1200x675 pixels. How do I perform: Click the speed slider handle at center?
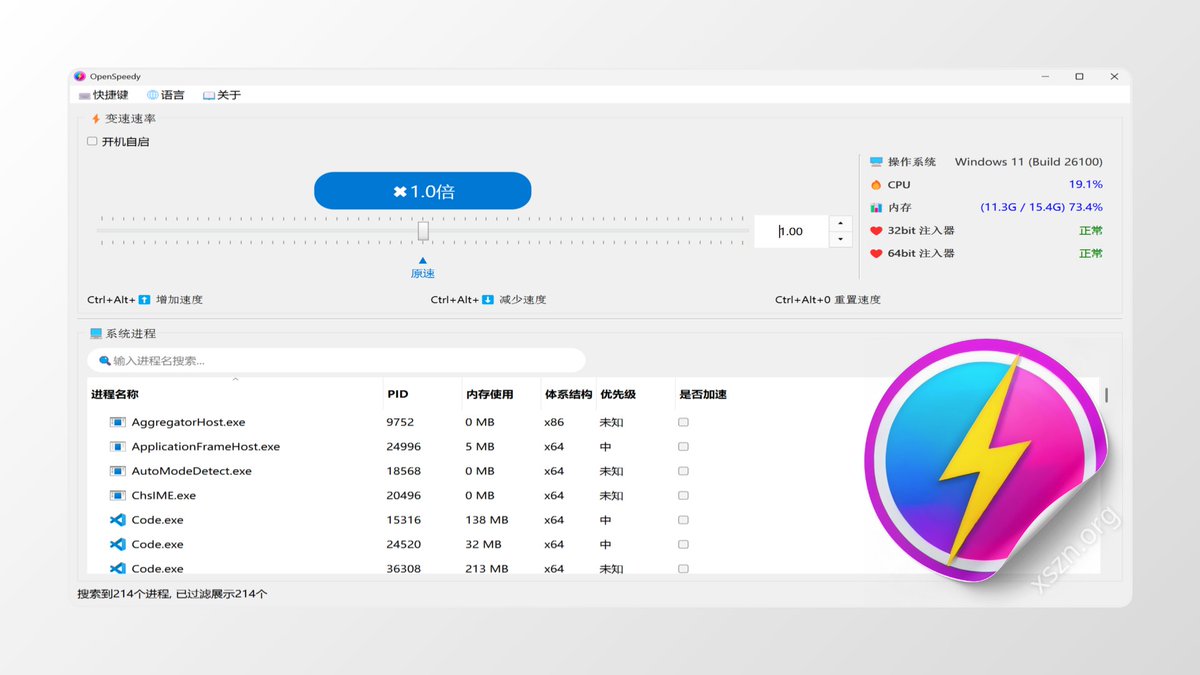point(423,230)
